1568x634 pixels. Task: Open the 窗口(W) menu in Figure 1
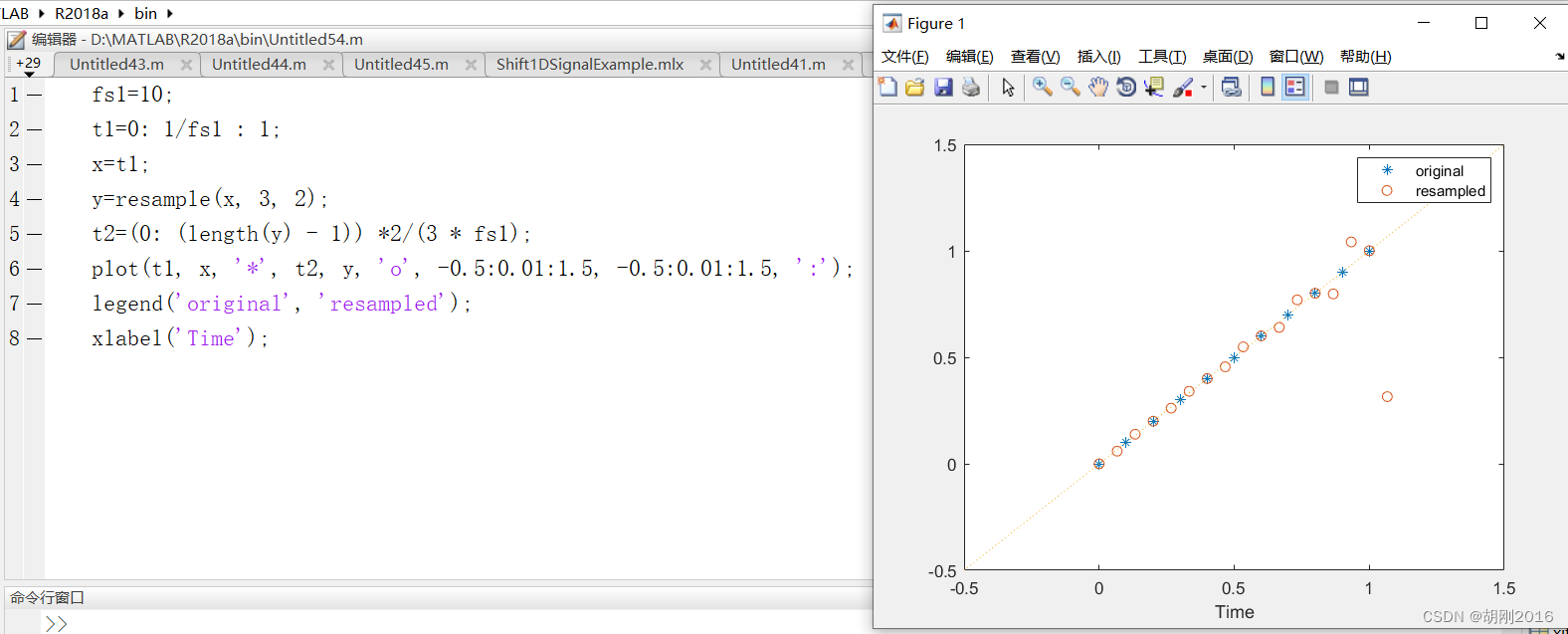click(1295, 57)
